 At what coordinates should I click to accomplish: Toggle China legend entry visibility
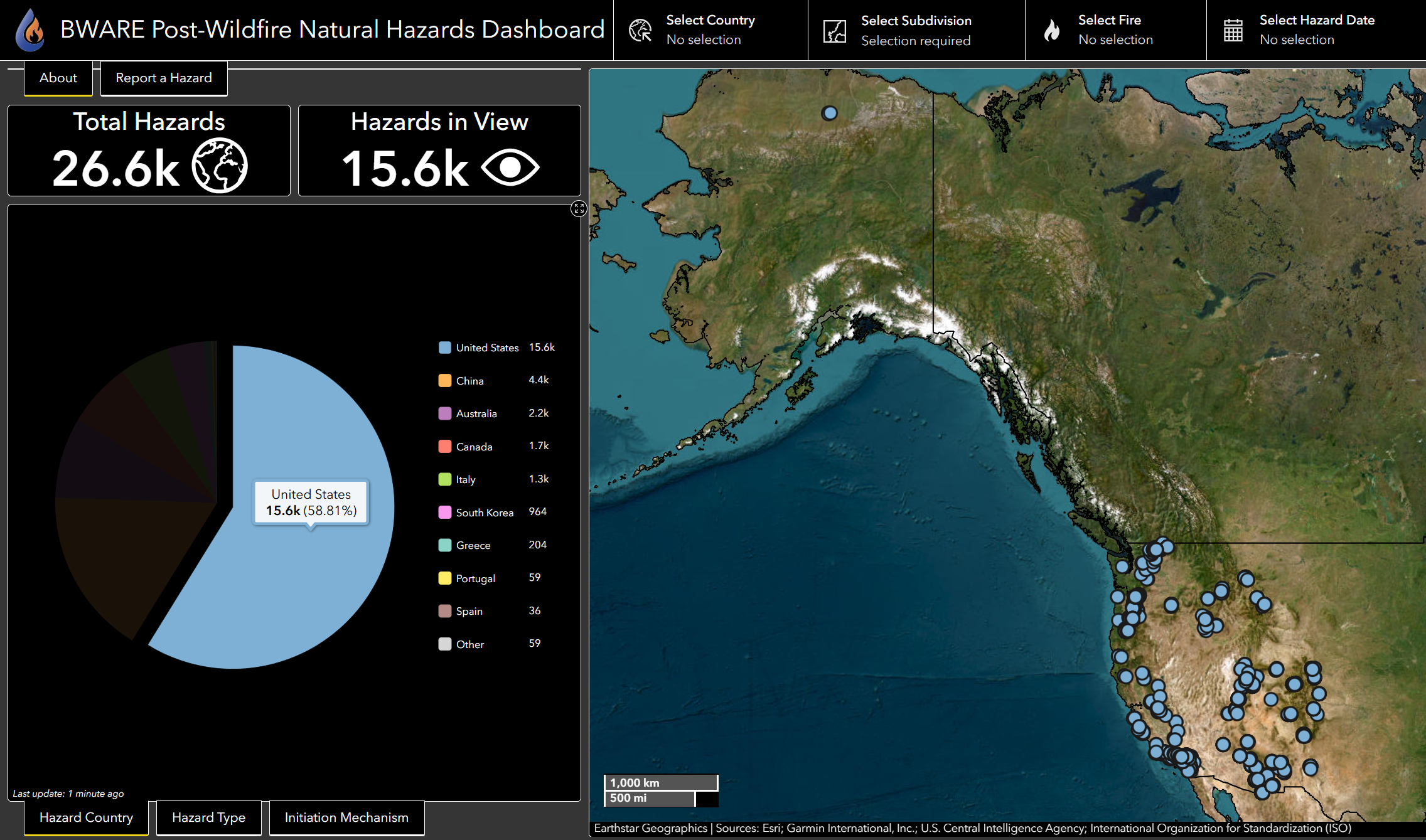(469, 381)
